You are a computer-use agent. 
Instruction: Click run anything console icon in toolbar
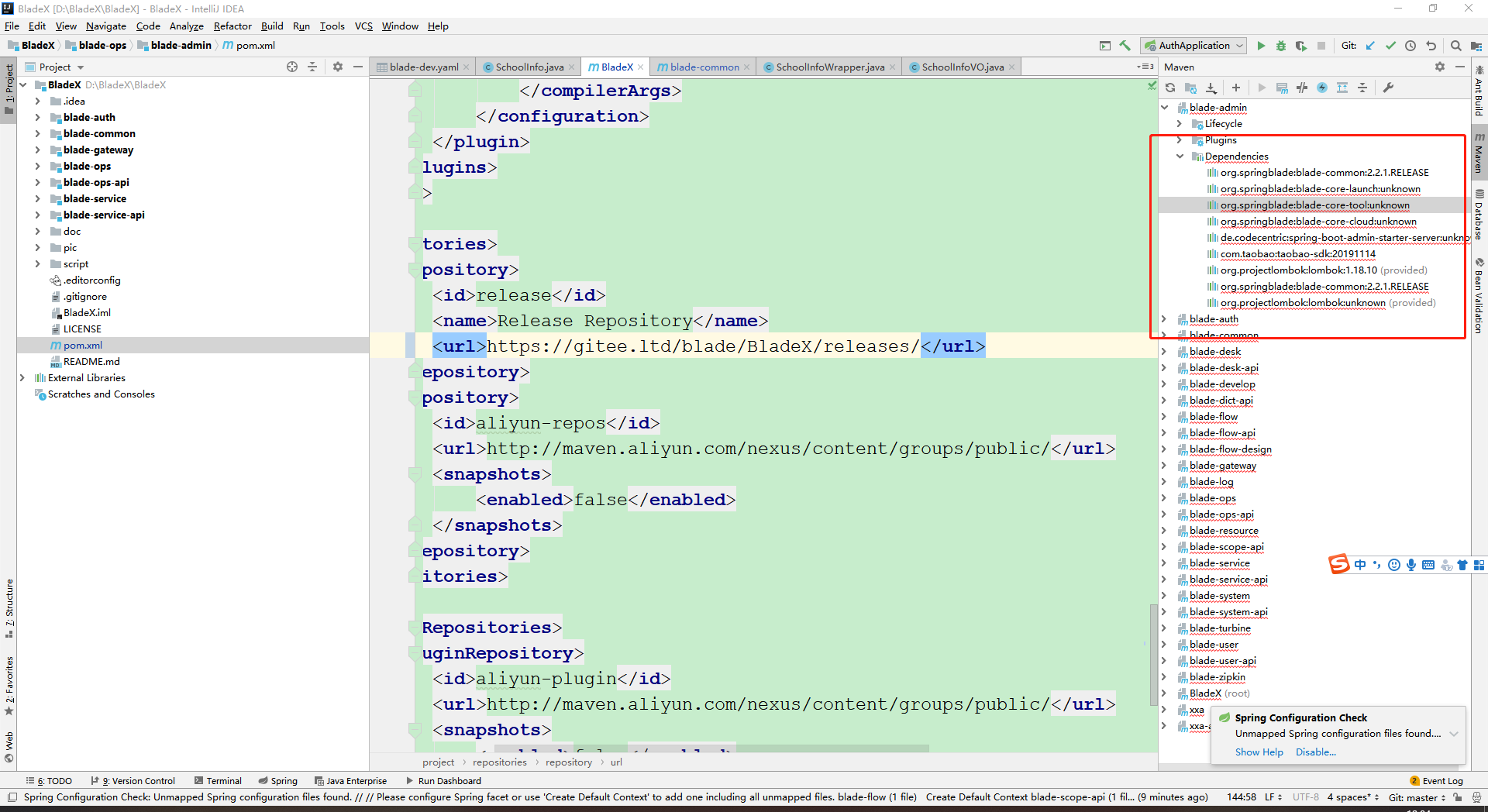1105,46
